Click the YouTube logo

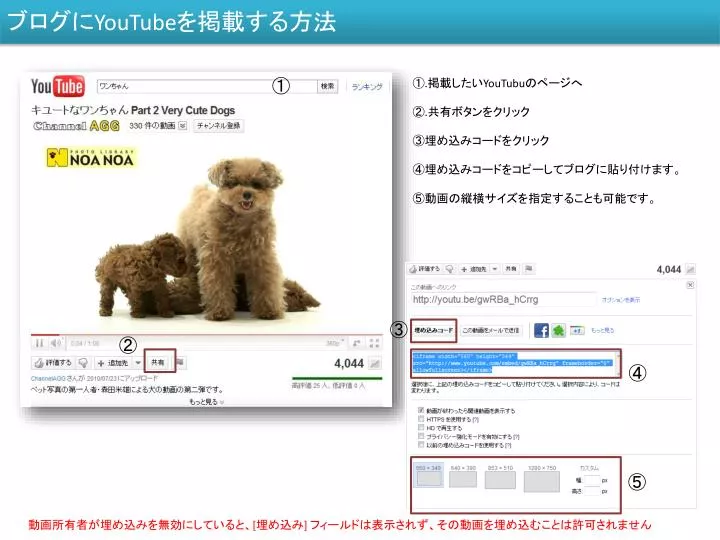(x=58, y=86)
